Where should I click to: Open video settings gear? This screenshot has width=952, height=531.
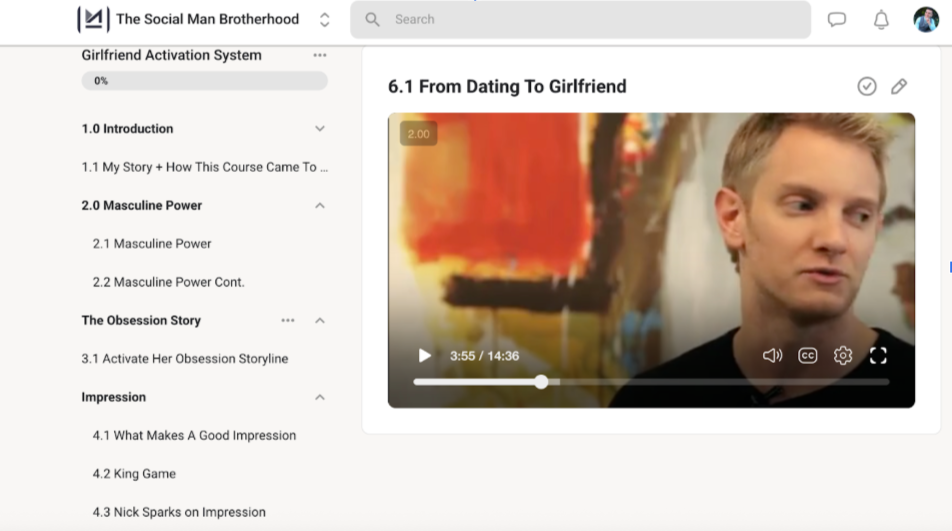click(843, 356)
